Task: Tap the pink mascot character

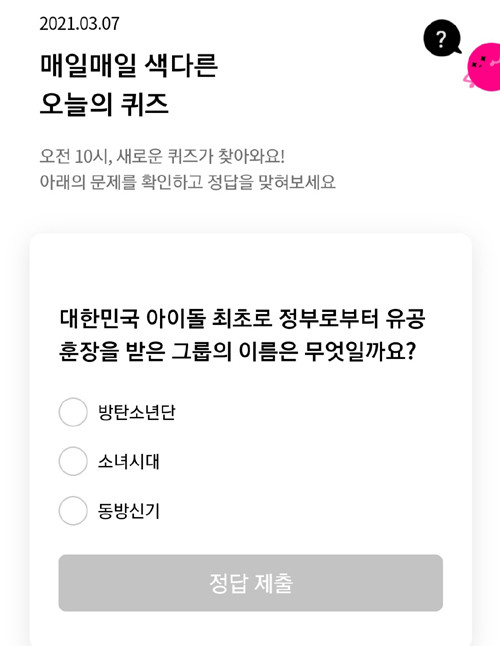Action: coord(483,67)
